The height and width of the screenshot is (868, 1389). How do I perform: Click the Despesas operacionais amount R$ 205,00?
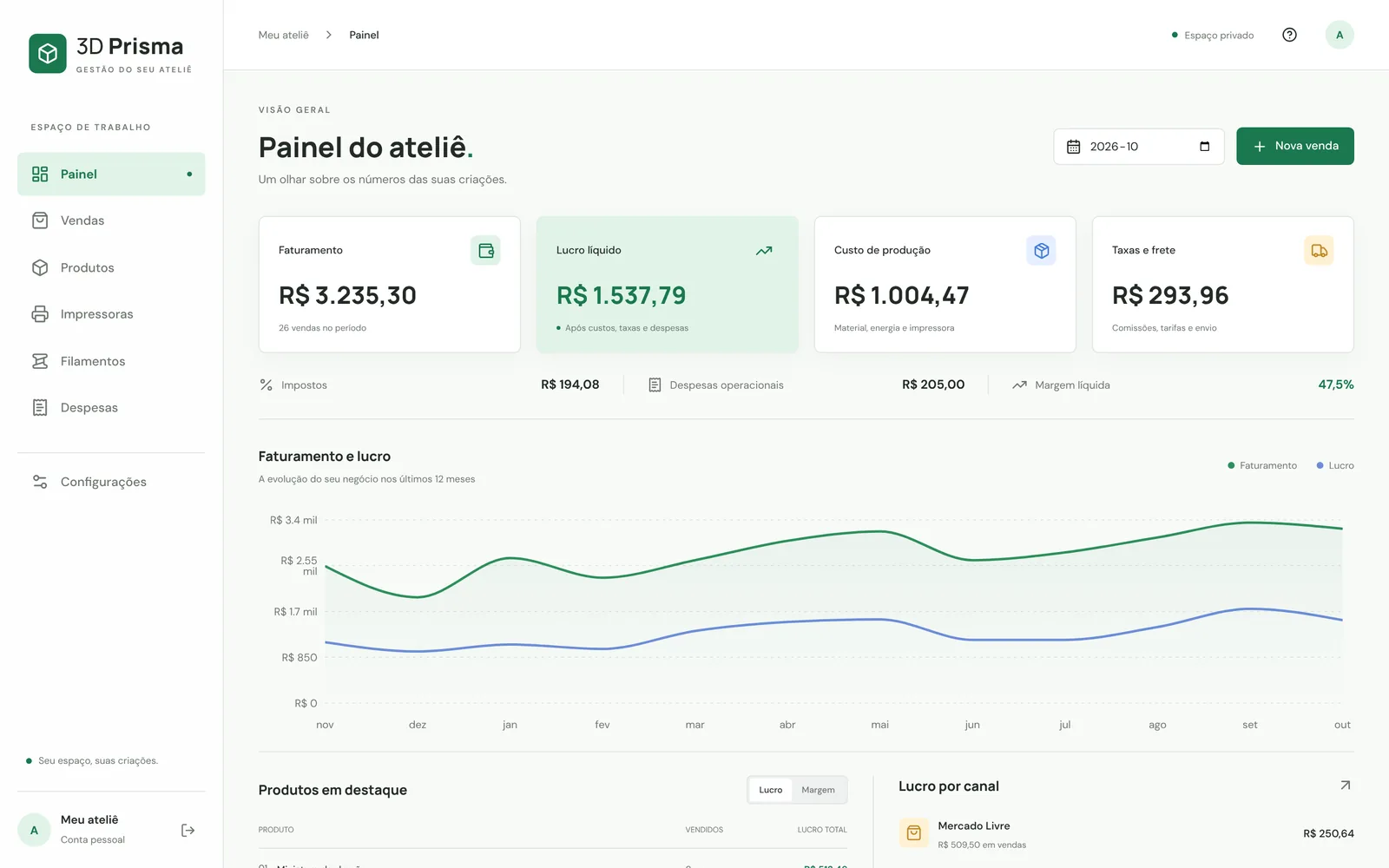coord(933,385)
